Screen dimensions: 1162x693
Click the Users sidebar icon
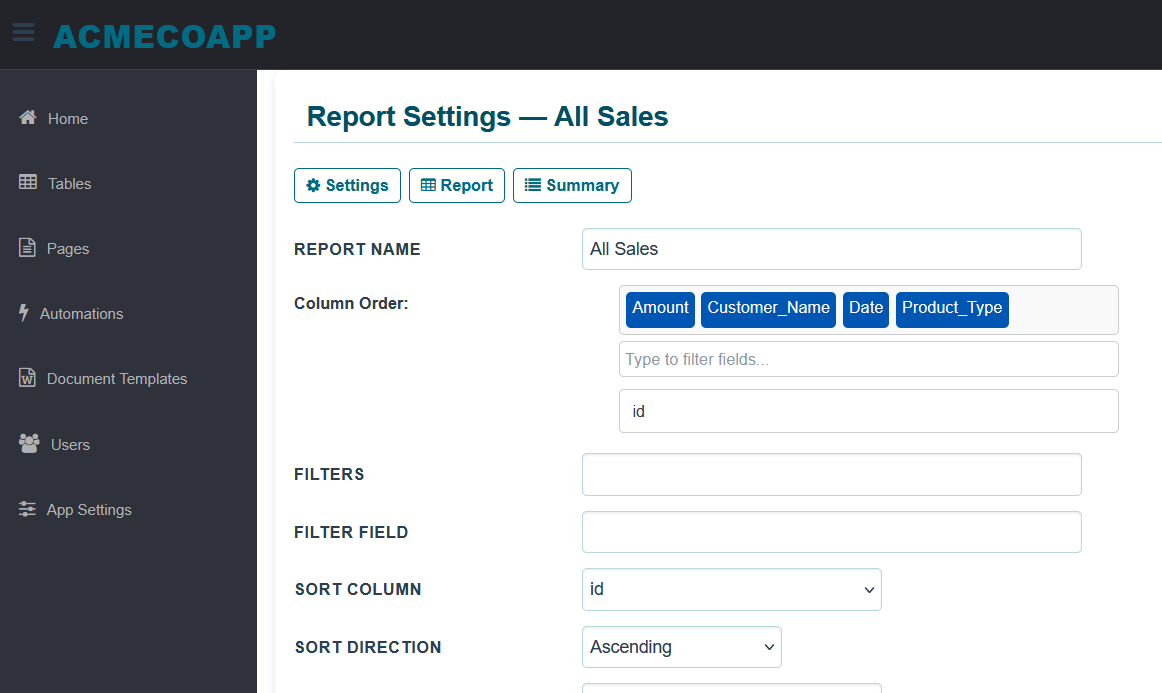pos(27,444)
